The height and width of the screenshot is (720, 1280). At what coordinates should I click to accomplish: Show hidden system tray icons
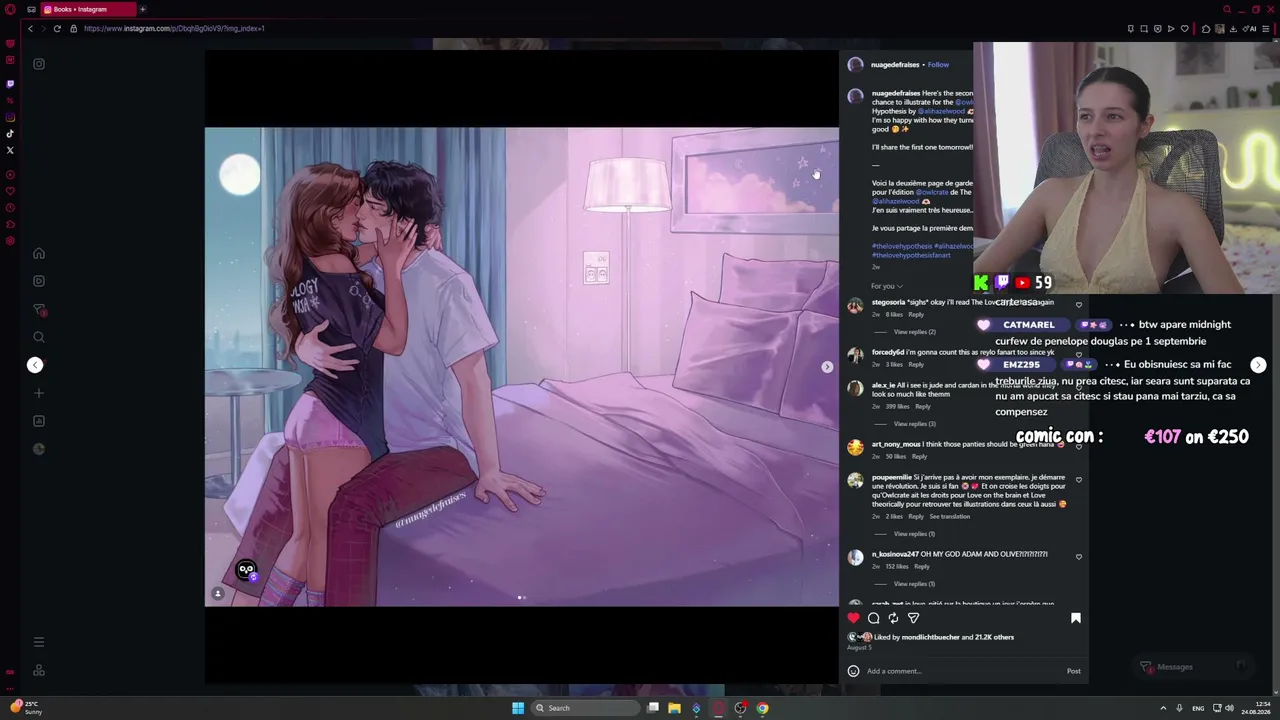1163,708
